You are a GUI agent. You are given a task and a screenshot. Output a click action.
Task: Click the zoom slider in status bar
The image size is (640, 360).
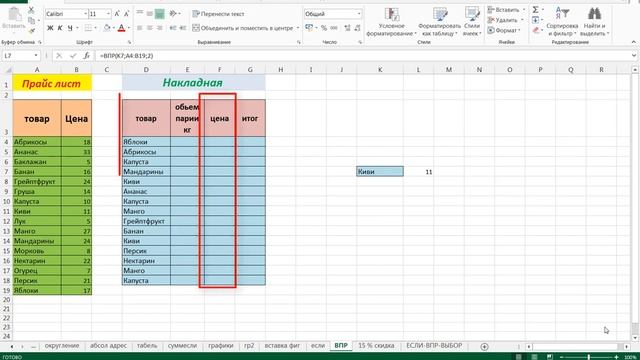[x=589, y=357]
